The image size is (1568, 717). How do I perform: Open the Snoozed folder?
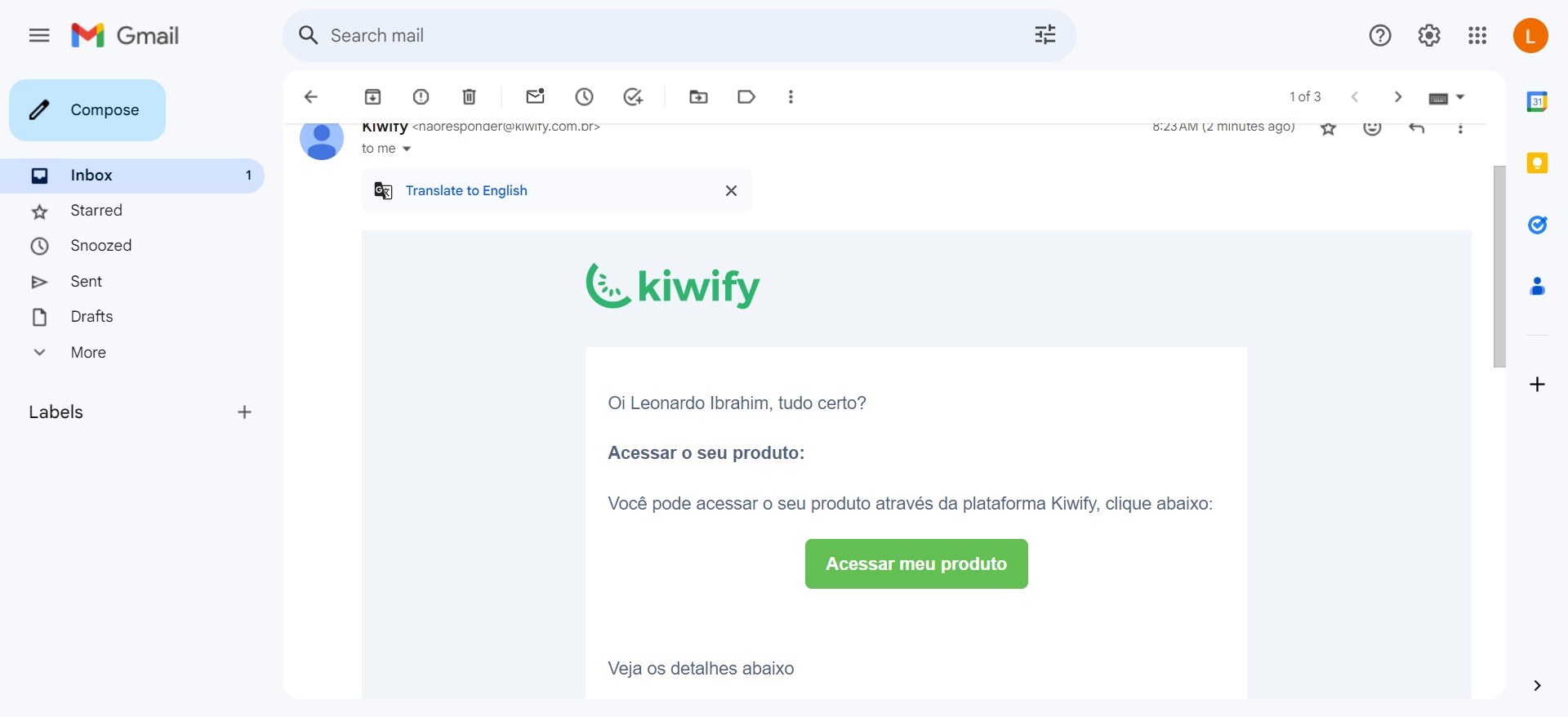[100, 246]
